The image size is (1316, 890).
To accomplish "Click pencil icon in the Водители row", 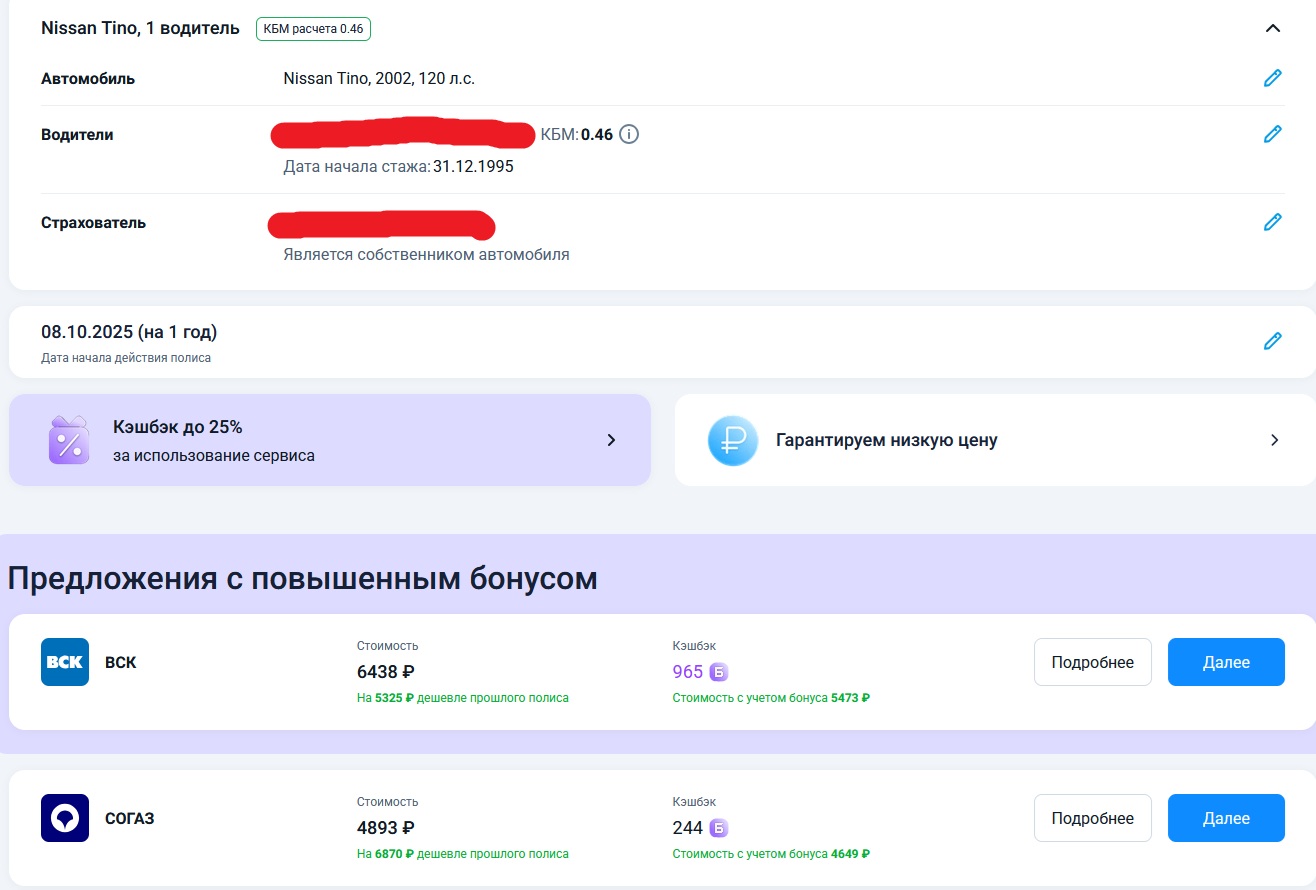I will coord(1272,134).
